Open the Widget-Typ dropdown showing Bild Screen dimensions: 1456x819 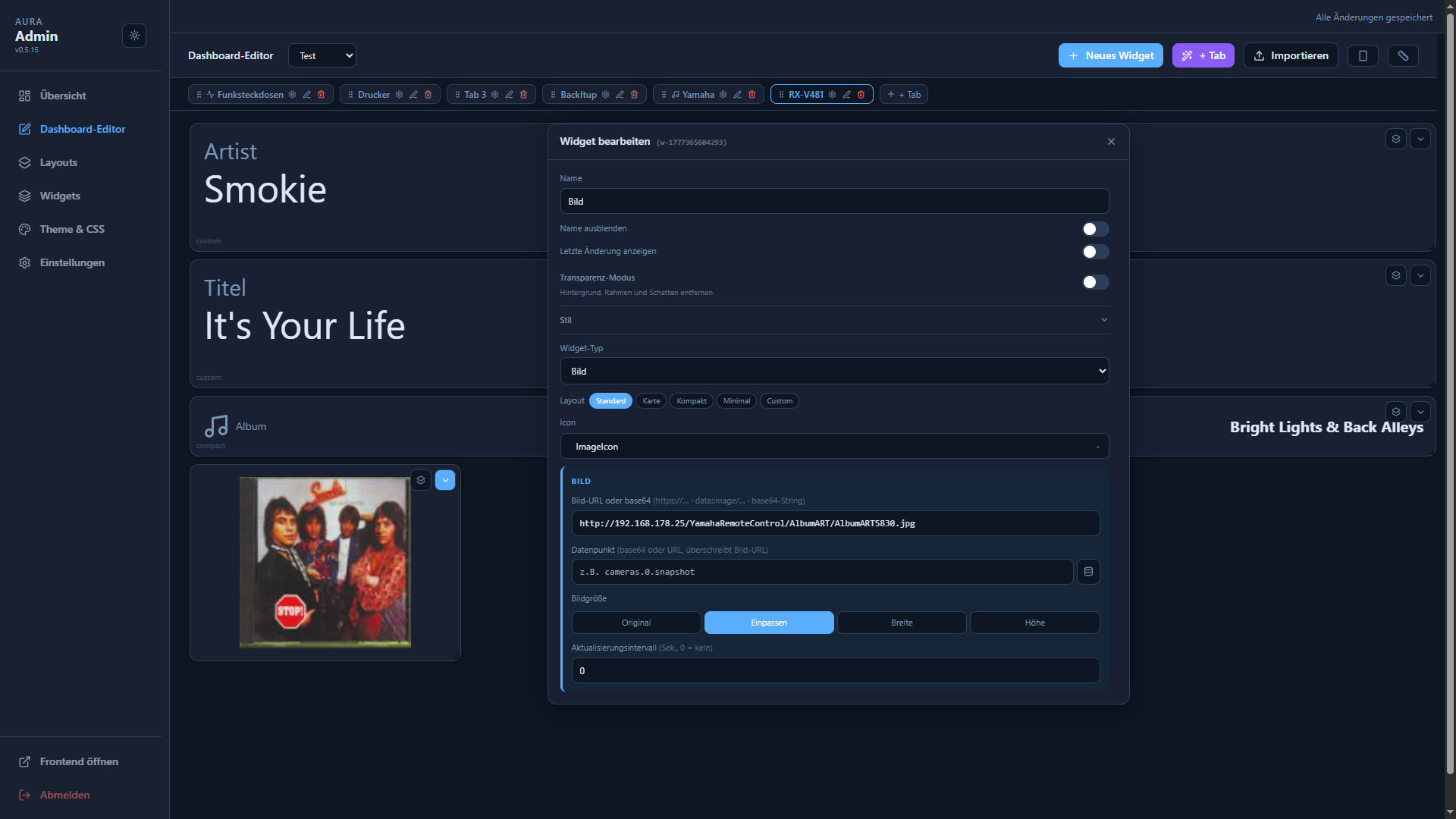[834, 371]
